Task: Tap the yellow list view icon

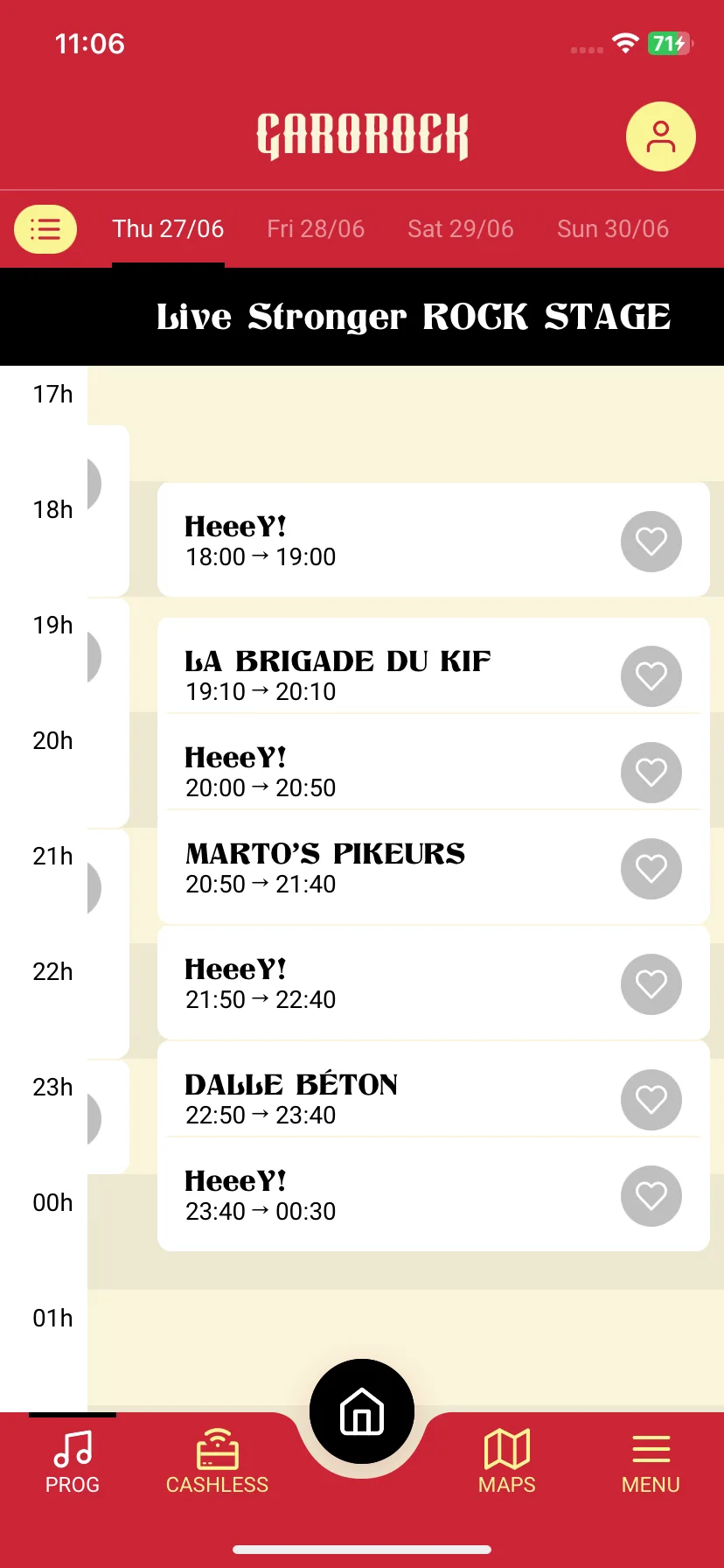Action: [x=45, y=229]
